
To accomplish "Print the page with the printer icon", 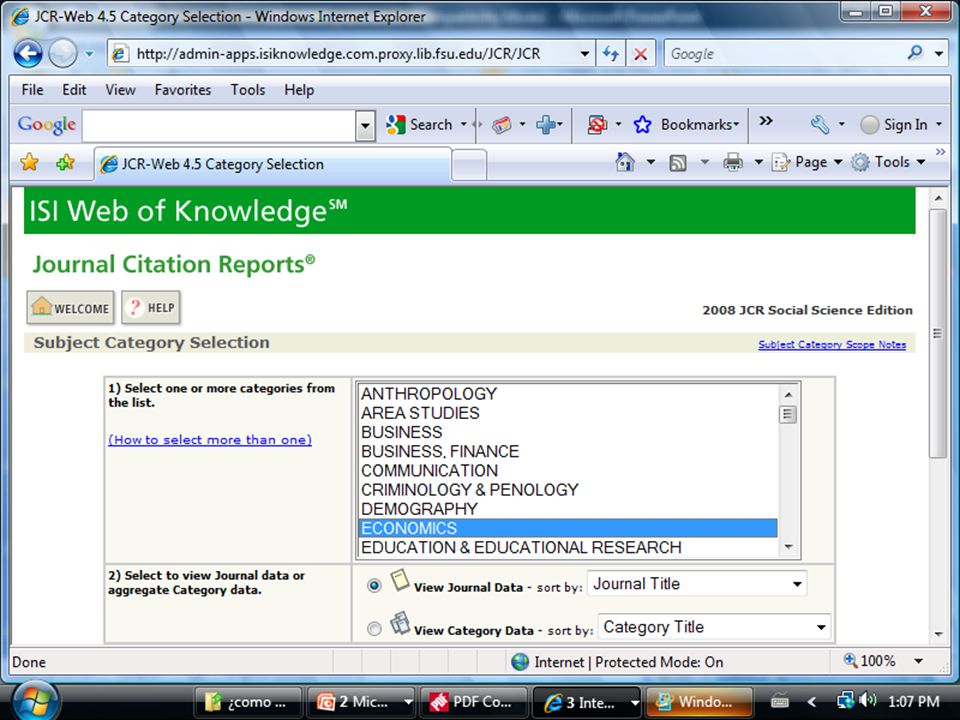I will coord(732,162).
